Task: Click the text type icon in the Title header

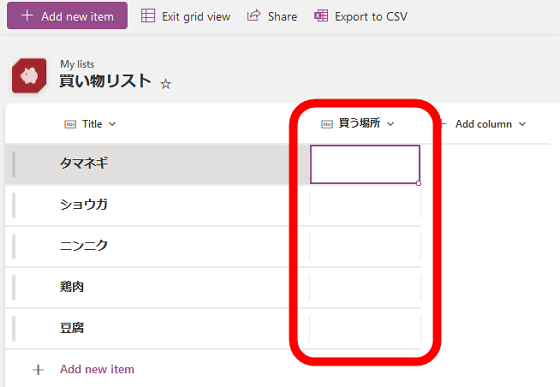Action: point(70,124)
